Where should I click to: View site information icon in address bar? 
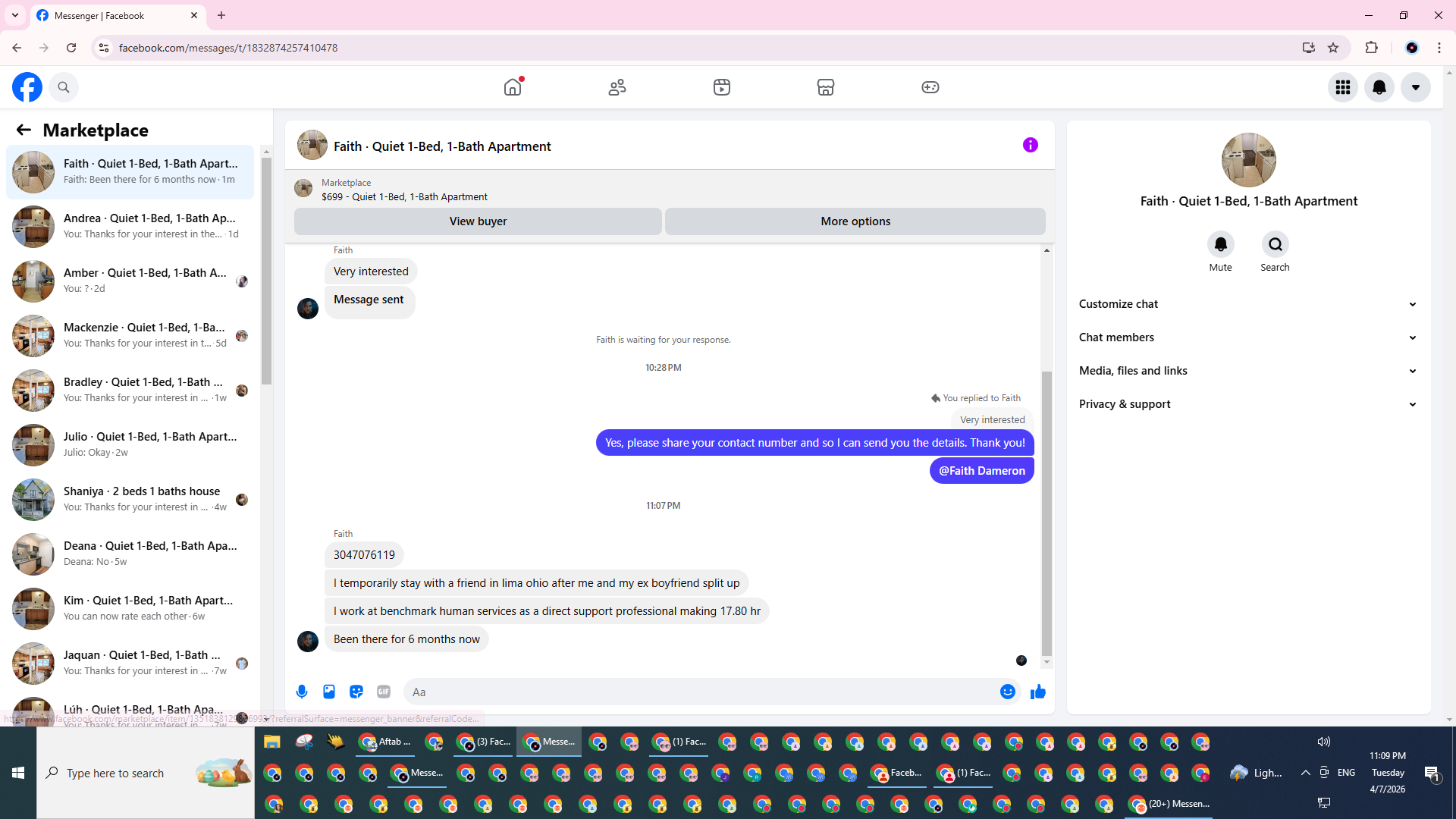tap(104, 48)
